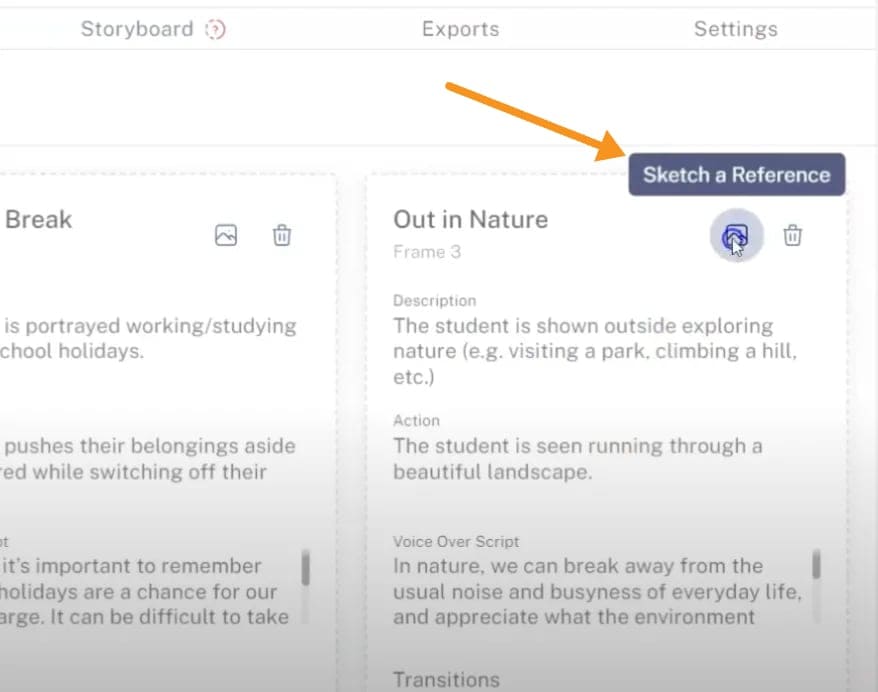Screen dimensions: 878x692
Task: Click the Sketch a Reference button
Action: [736, 174]
